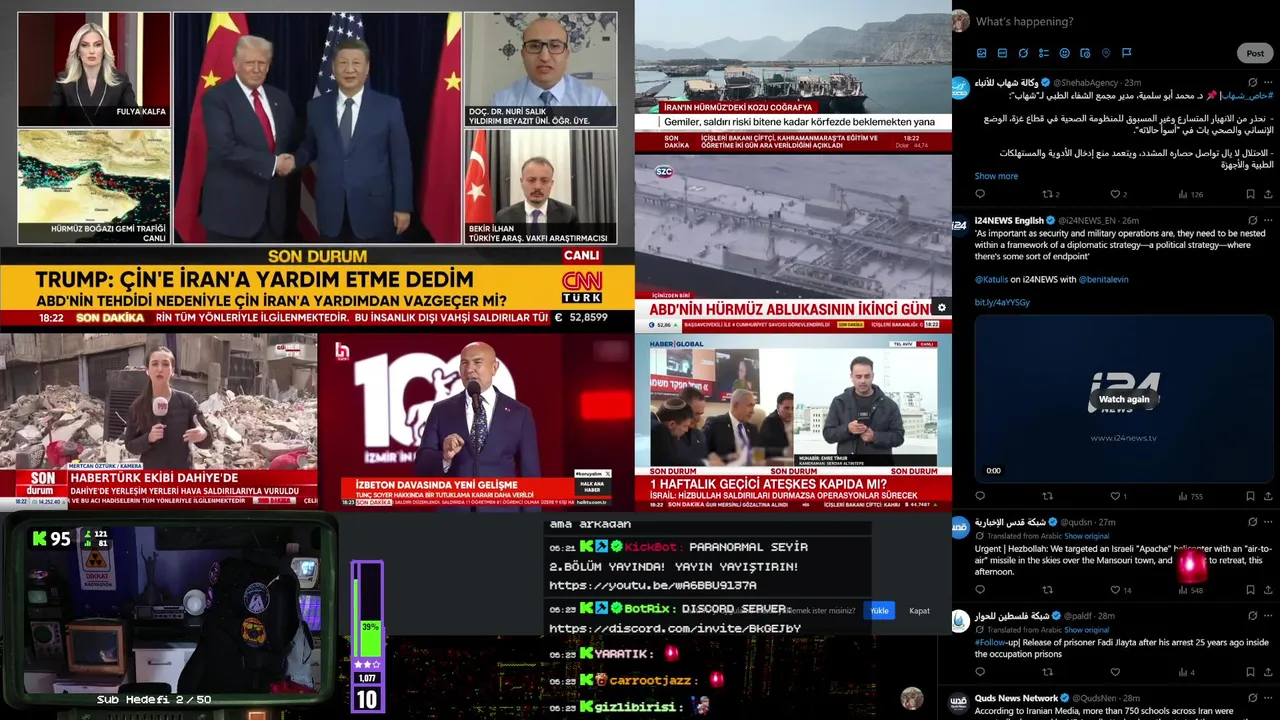
Task: Open the GIF picker in composer
Action: (x=1002, y=53)
